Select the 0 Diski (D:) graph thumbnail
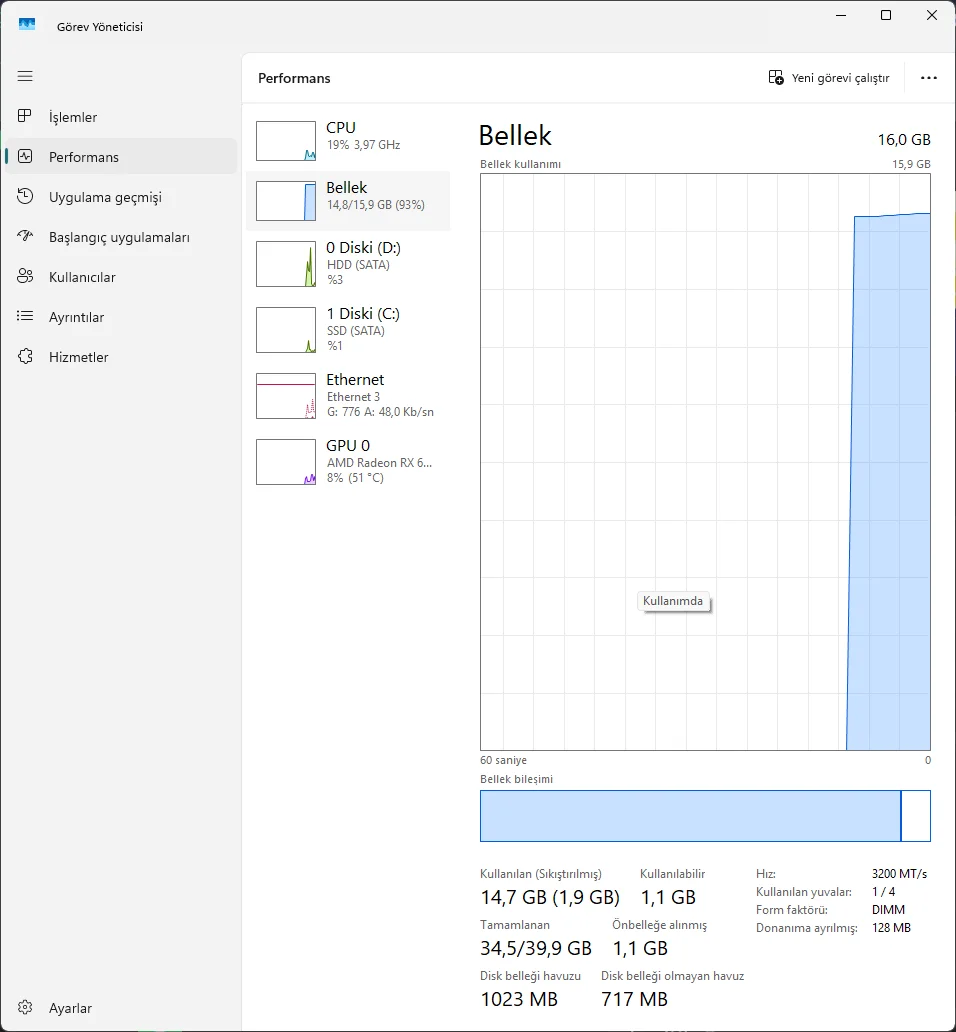Viewport: 956px width, 1032px height. pos(286,264)
